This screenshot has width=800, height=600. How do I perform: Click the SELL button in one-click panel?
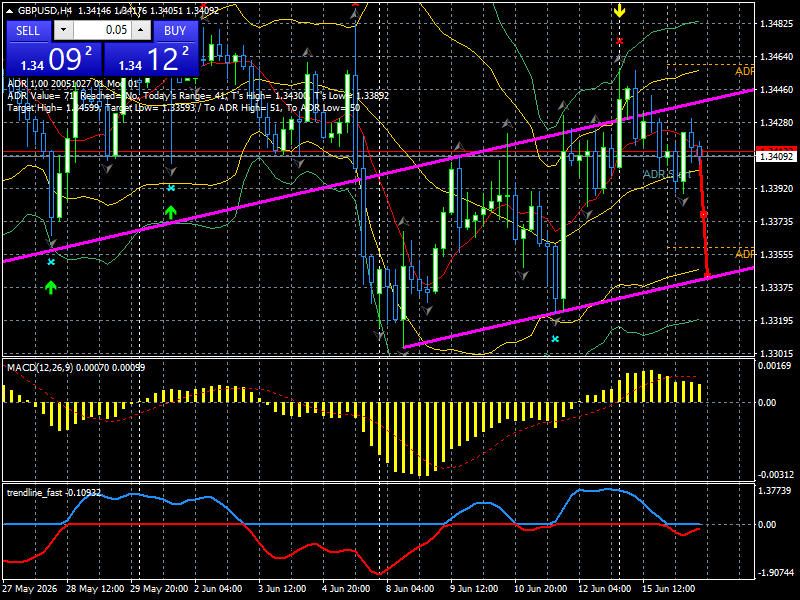tap(28, 31)
